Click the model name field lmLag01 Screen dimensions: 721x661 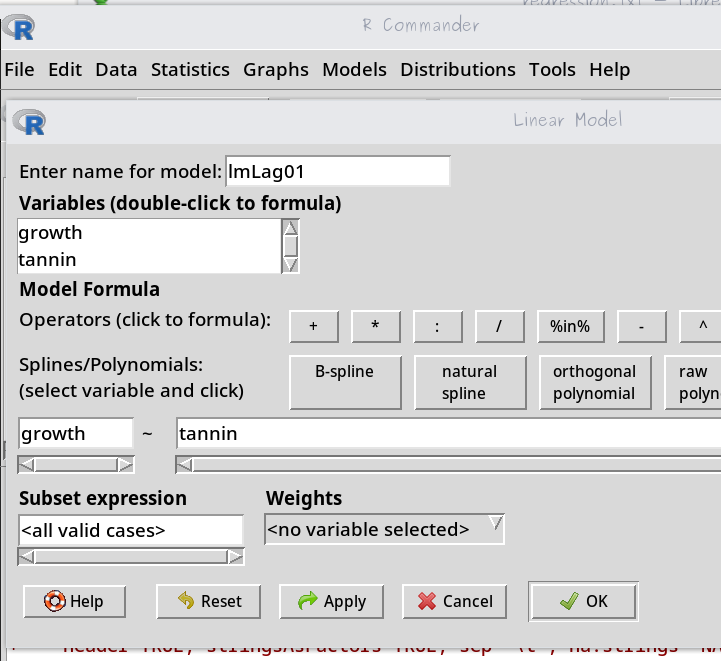pyautogui.click(x=337, y=171)
